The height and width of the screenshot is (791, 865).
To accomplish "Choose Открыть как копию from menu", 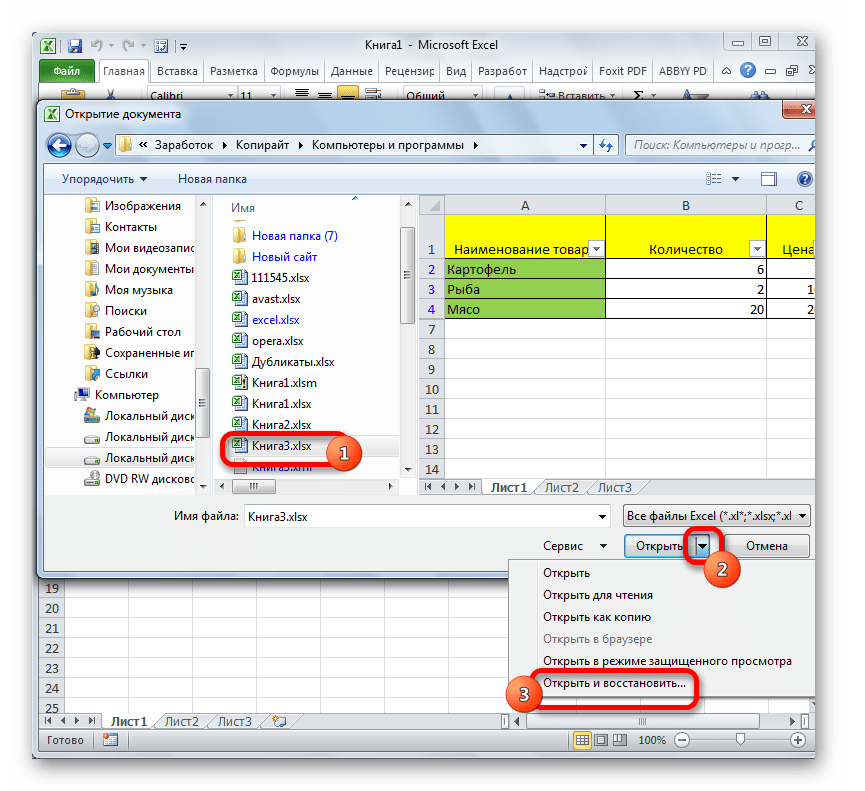I will pyautogui.click(x=596, y=617).
